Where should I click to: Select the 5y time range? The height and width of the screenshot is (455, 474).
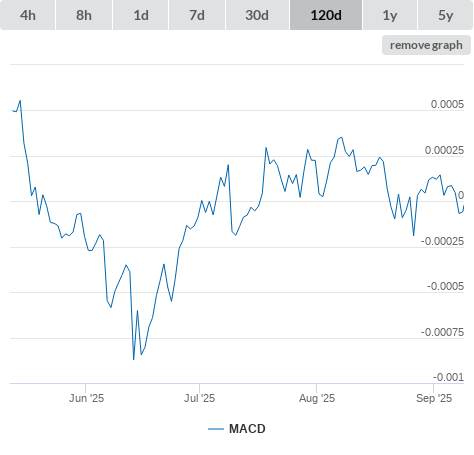pos(445,15)
